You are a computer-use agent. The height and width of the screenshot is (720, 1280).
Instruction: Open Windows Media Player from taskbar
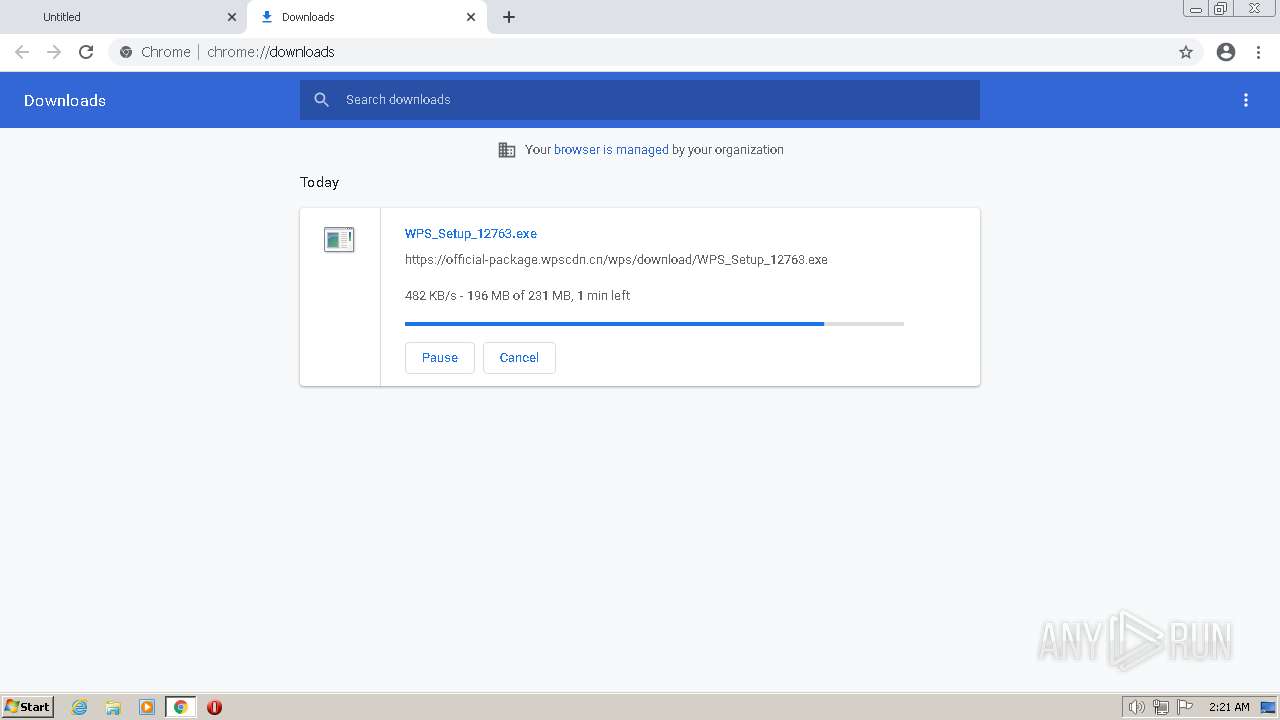pos(147,707)
